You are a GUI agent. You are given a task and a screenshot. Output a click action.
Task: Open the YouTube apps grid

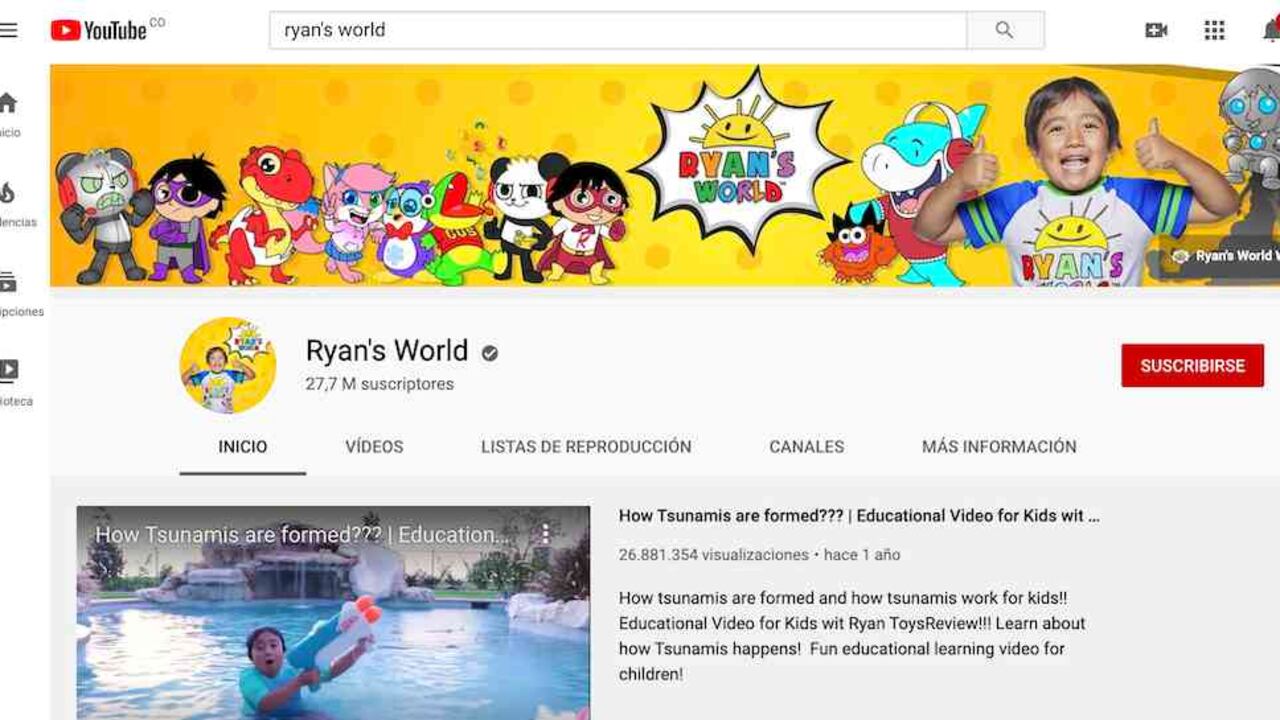click(x=1214, y=30)
